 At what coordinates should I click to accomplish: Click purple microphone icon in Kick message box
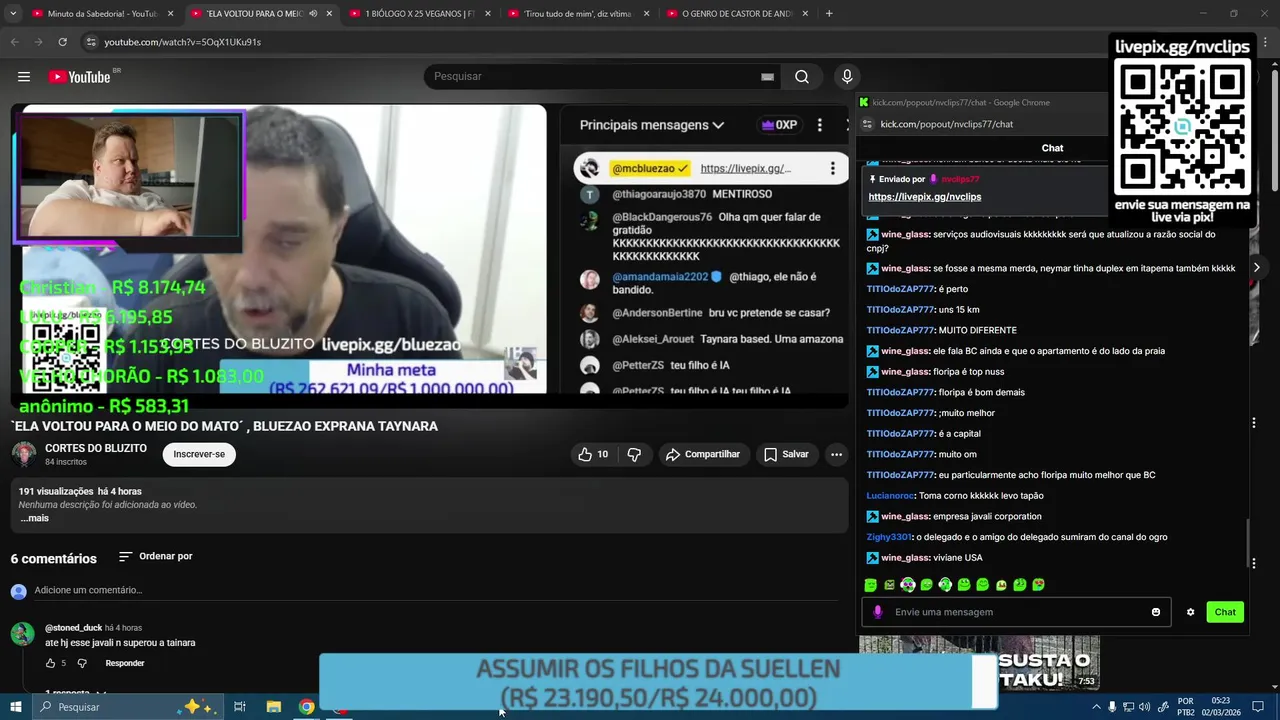(878, 612)
